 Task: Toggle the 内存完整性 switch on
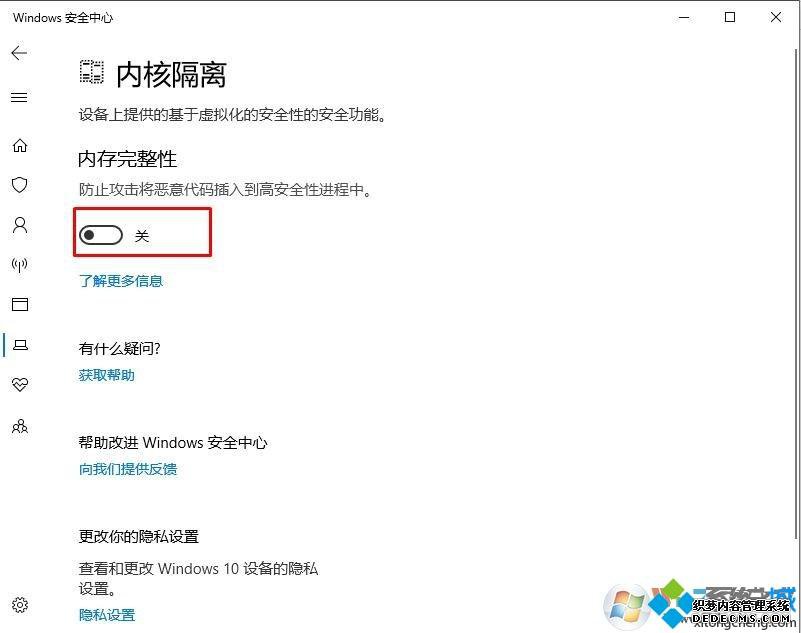tap(101, 235)
